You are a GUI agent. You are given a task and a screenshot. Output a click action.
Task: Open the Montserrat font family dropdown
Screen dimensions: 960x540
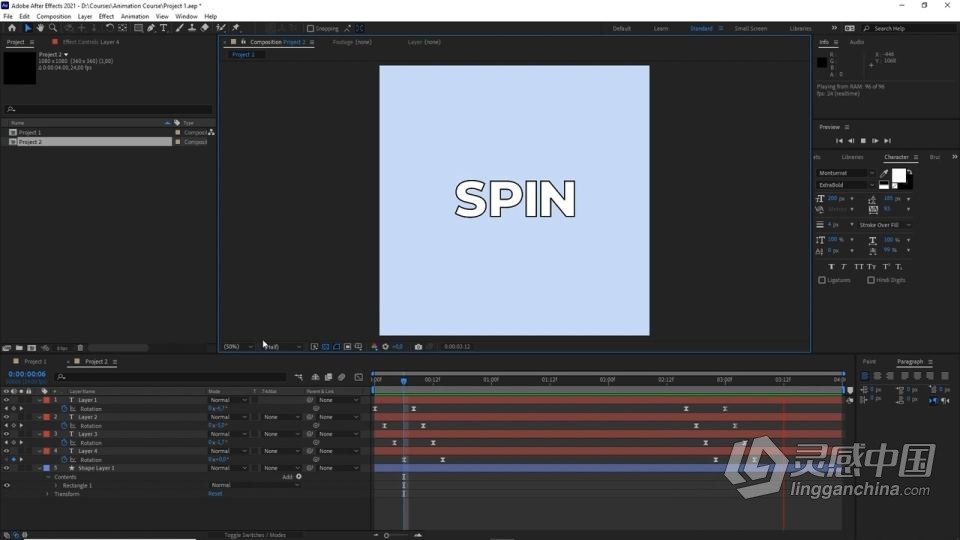846,173
